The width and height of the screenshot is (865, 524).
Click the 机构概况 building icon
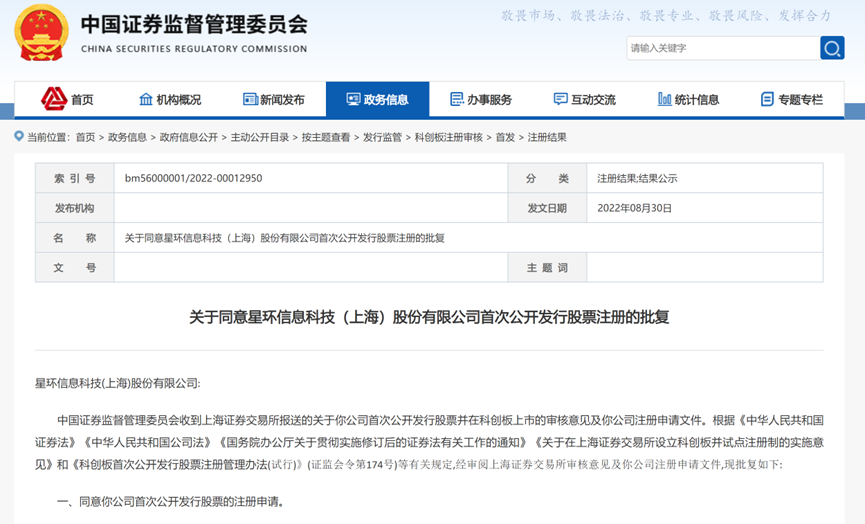pyautogui.click(x=146, y=99)
